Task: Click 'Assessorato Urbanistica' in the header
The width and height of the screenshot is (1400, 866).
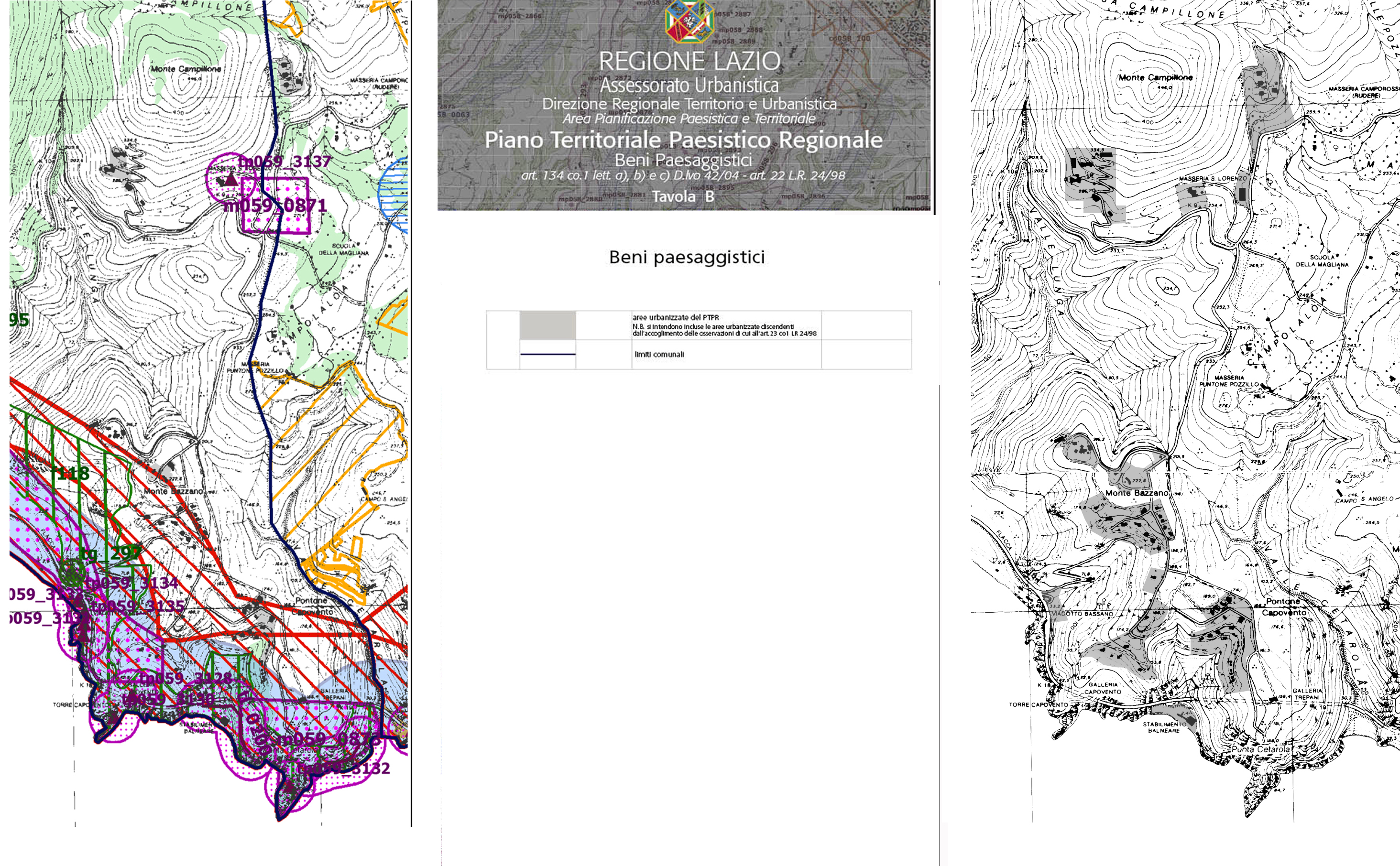Action: (689, 86)
